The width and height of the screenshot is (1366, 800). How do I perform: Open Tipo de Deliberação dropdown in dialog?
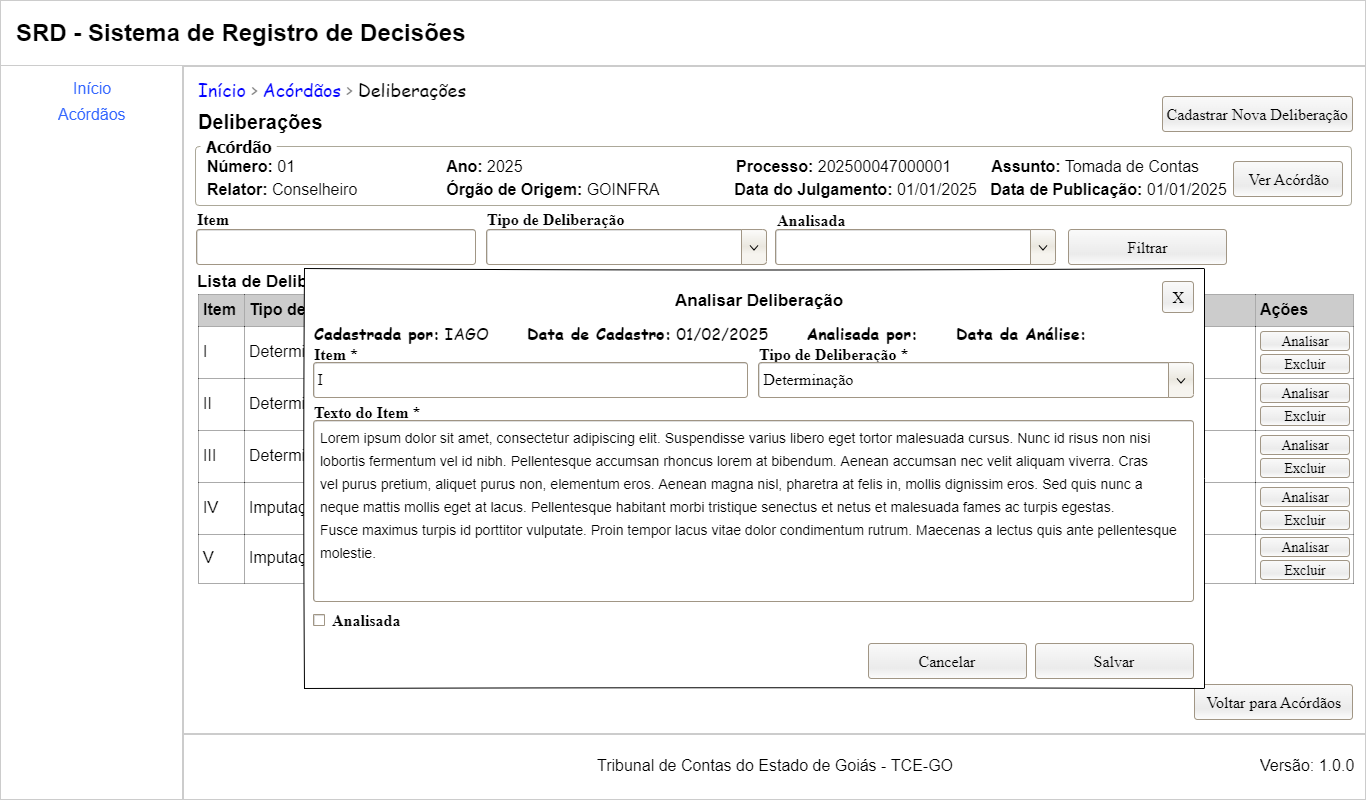pyautogui.click(x=975, y=380)
